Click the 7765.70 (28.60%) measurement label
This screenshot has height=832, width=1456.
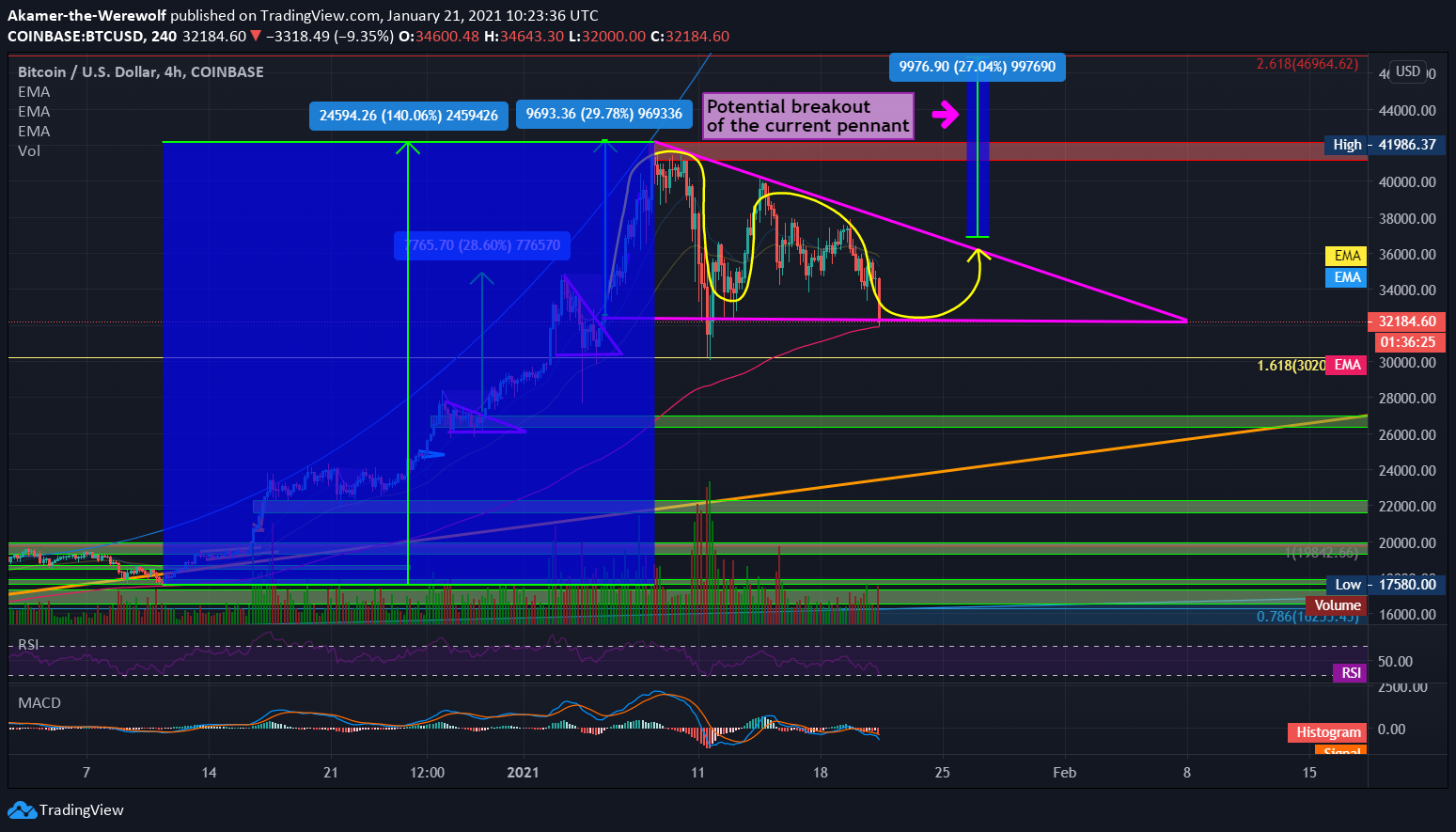(x=482, y=245)
